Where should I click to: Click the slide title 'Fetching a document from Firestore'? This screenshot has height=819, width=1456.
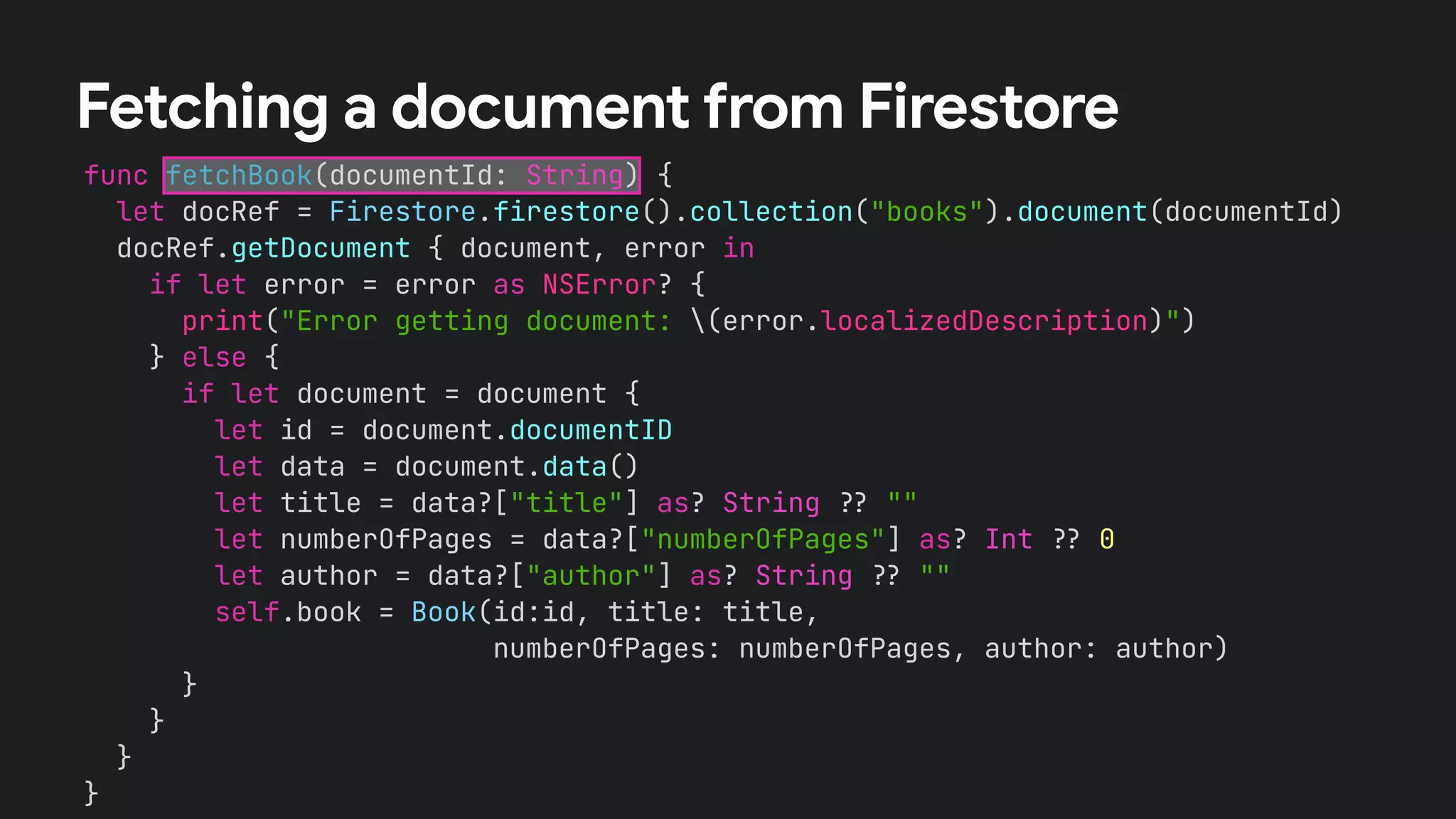pos(597,107)
